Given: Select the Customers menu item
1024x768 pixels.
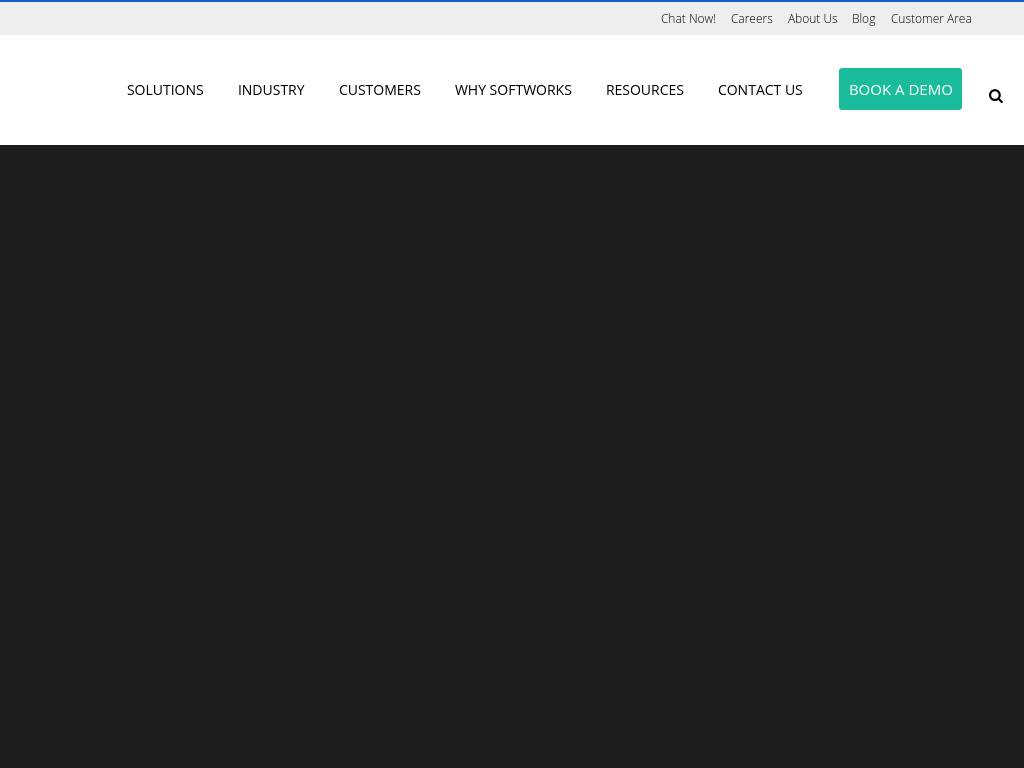Looking at the screenshot, I should click(x=379, y=90).
